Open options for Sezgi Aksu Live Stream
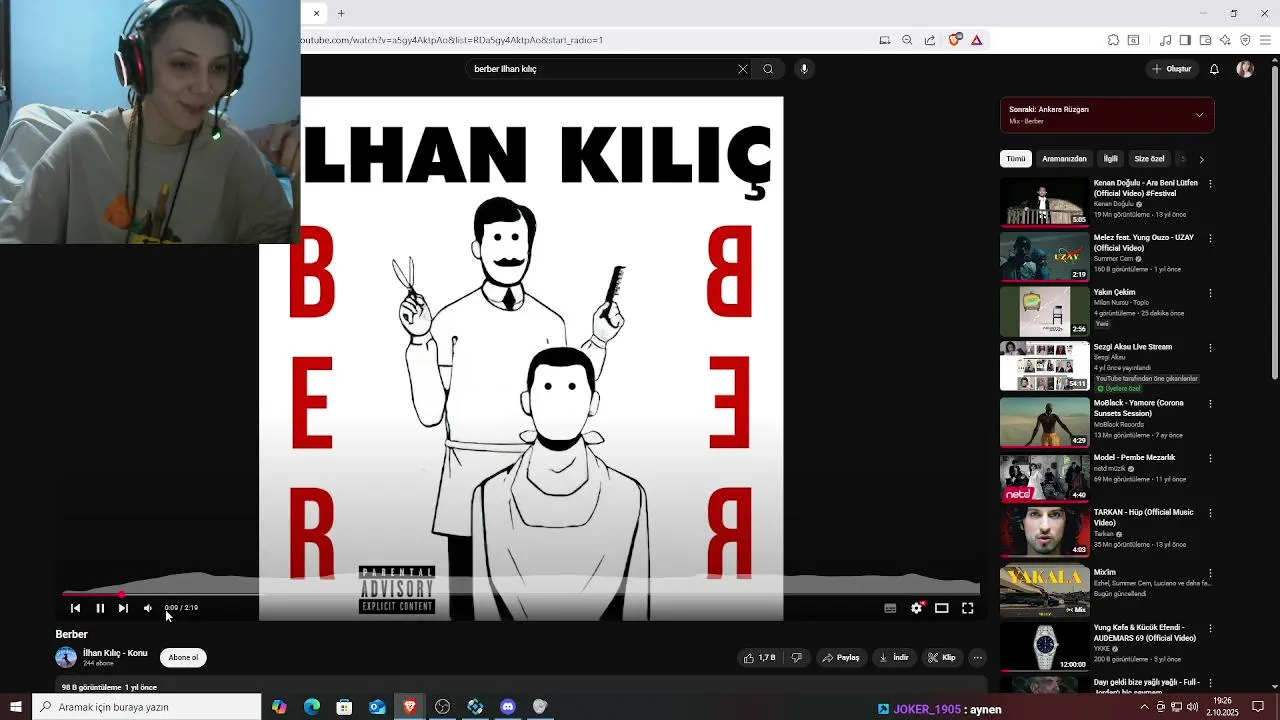The height and width of the screenshot is (720, 1280). (x=1210, y=348)
